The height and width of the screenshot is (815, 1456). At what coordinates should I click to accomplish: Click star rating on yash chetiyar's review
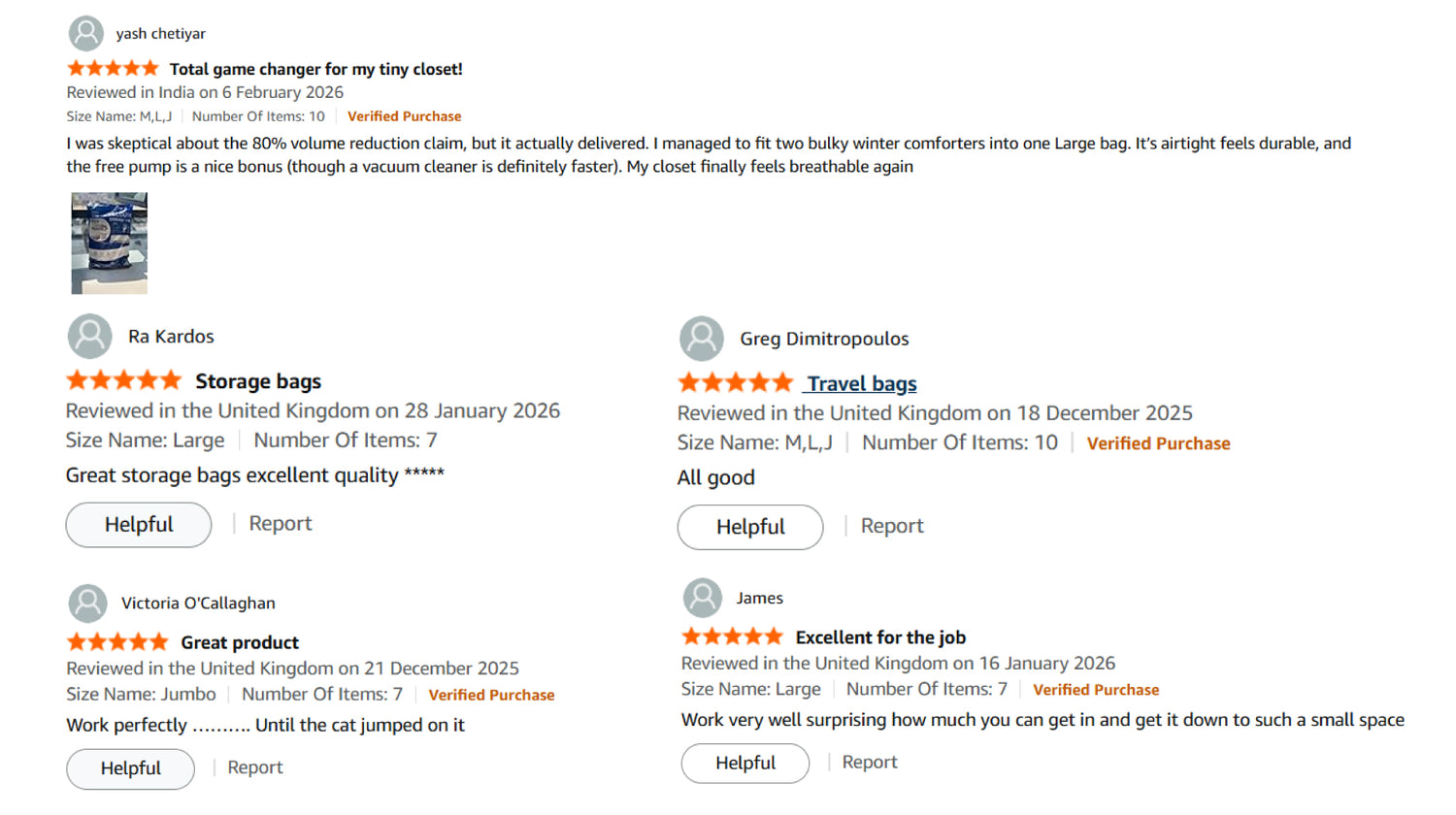113,68
